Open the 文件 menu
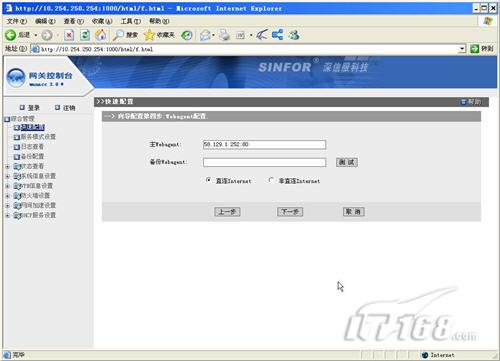 17,21
